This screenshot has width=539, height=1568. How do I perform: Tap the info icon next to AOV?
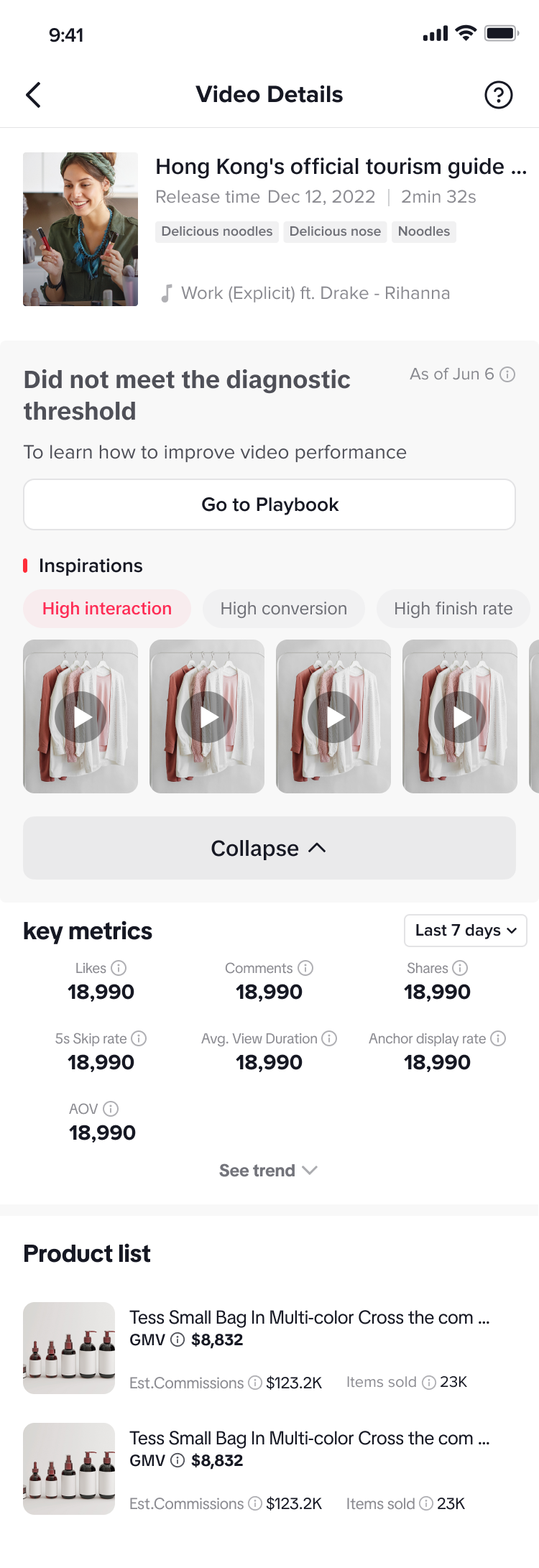point(111,1109)
